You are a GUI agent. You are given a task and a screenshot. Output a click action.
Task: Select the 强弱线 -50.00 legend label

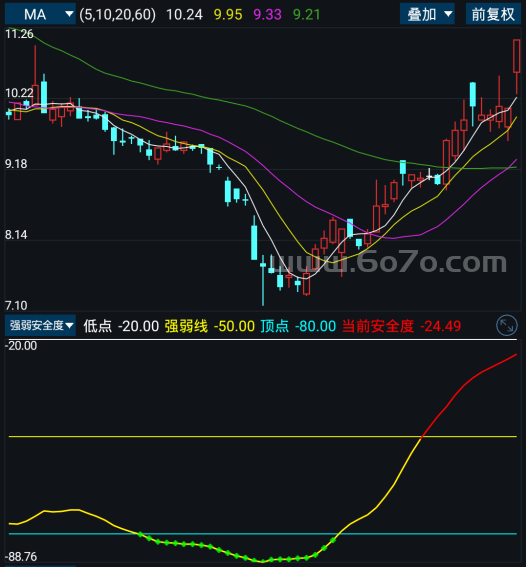pos(210,326)
